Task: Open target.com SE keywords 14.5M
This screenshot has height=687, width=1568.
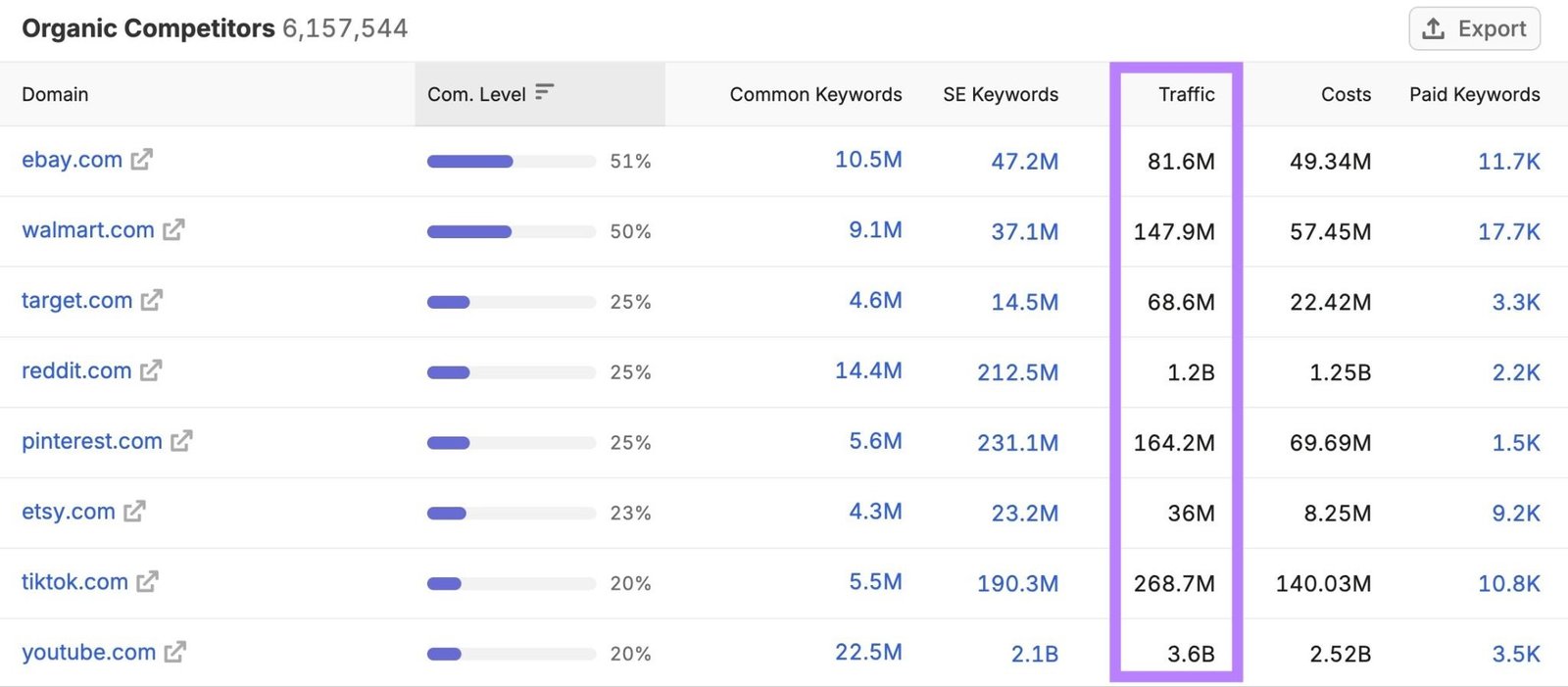Action: coord(1024,303)
